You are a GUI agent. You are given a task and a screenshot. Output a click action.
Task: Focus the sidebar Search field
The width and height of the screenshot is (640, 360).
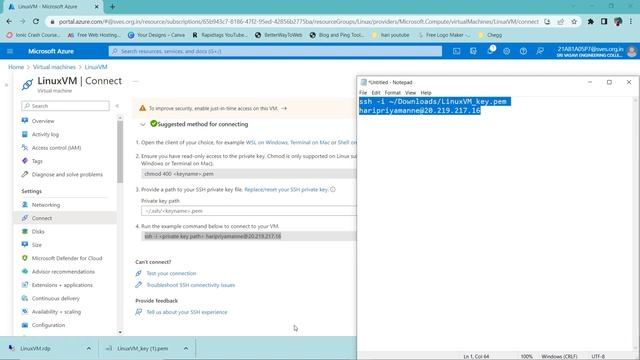[65, 106]
